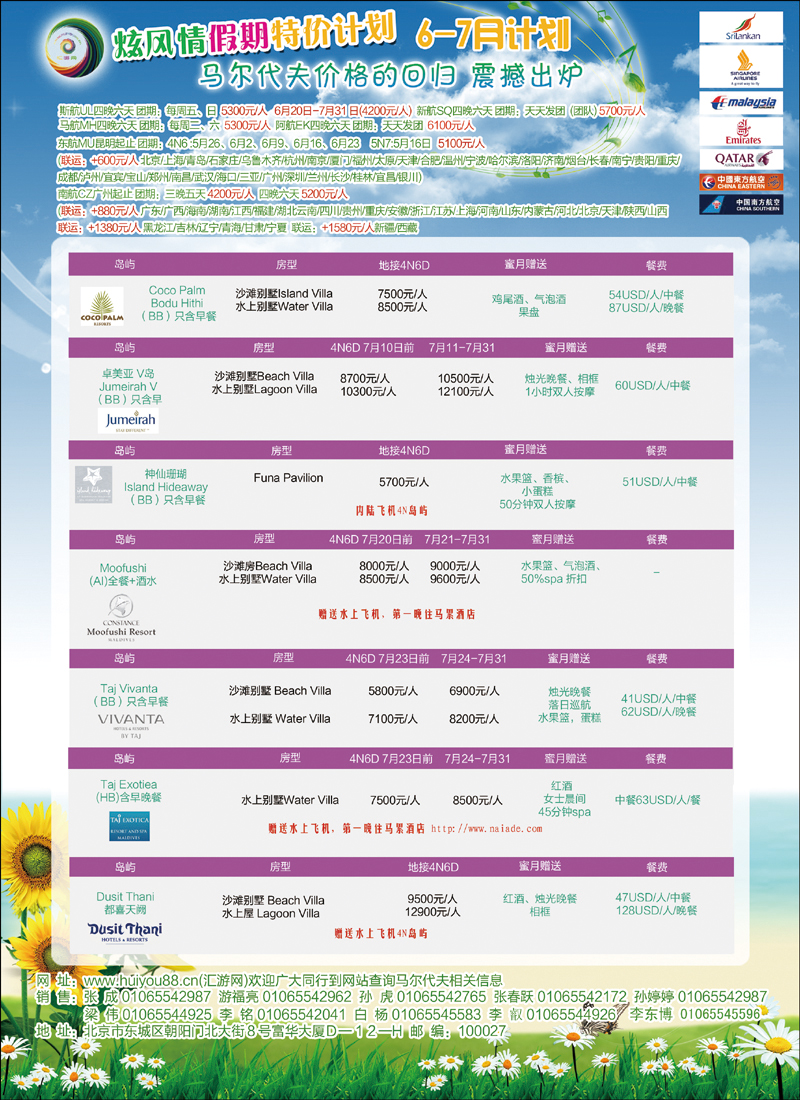Select room type "沙滩房Beach Villa"
This screenshot has width=800, height=1100.
coord(268,566)
